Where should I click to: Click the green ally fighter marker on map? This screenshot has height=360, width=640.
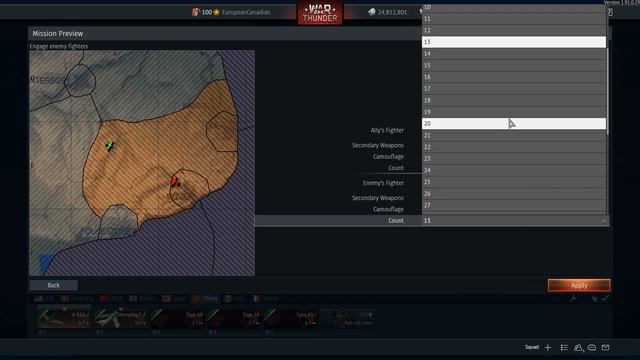[109, 145]
